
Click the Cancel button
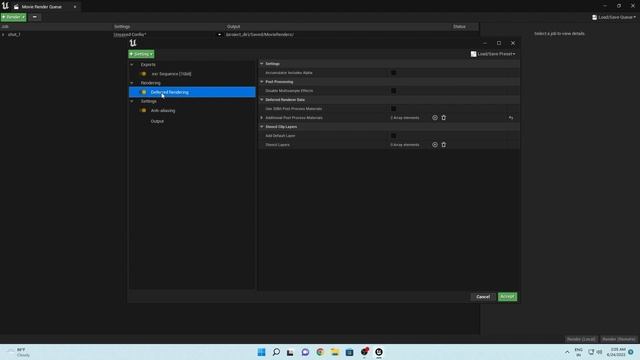(x=483, y=297)
